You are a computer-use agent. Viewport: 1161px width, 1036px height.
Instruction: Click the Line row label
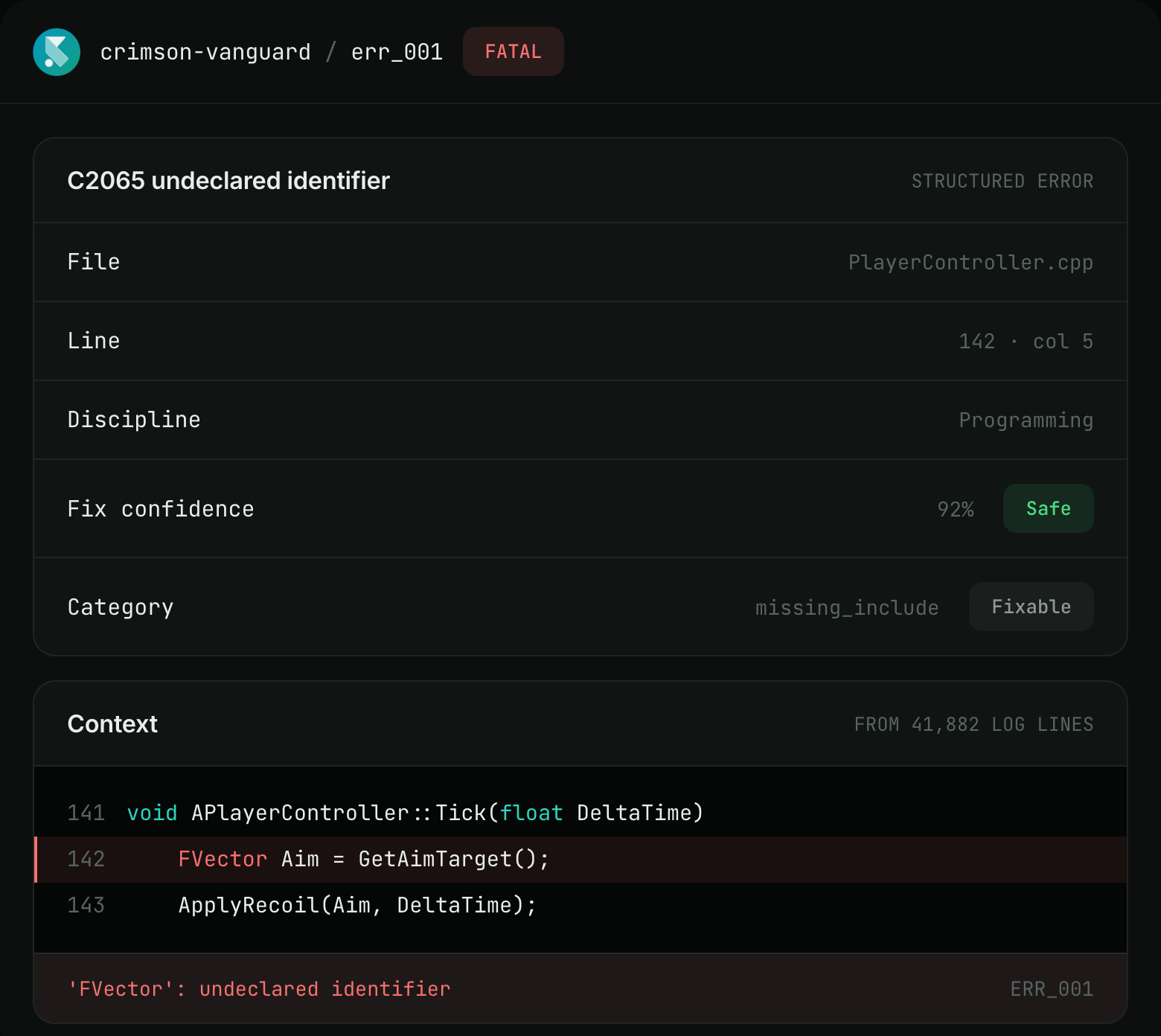point(94,341)
